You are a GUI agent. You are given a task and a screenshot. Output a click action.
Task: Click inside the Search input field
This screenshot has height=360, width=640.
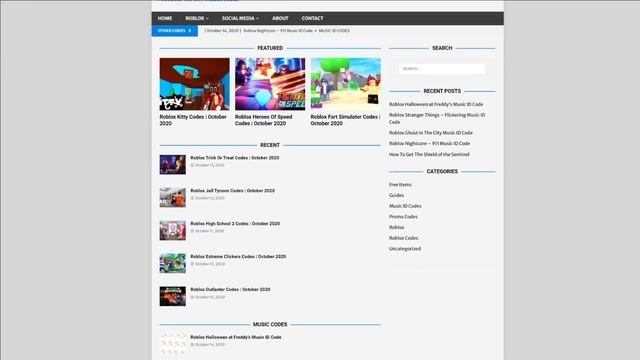pyautogui.click(x=442, y=69)
